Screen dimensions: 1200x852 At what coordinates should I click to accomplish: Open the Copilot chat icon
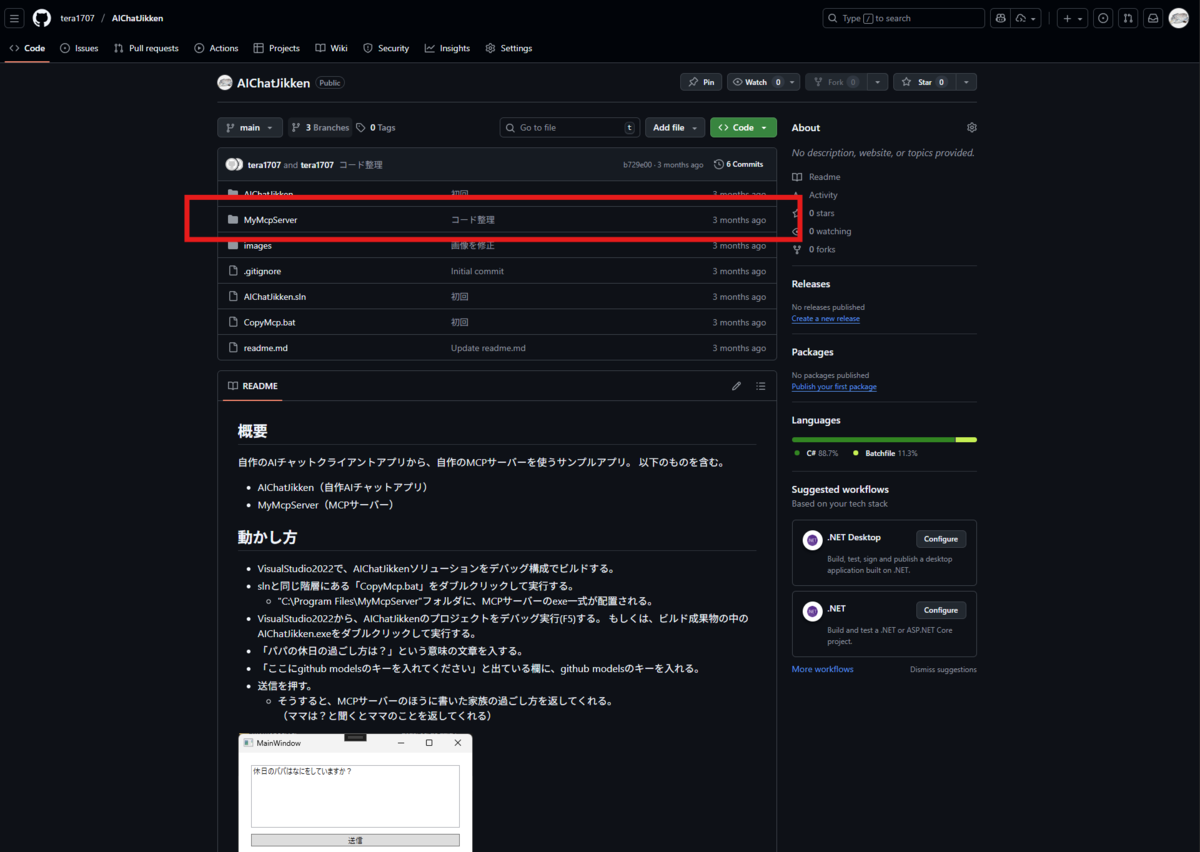coord(999,18)
